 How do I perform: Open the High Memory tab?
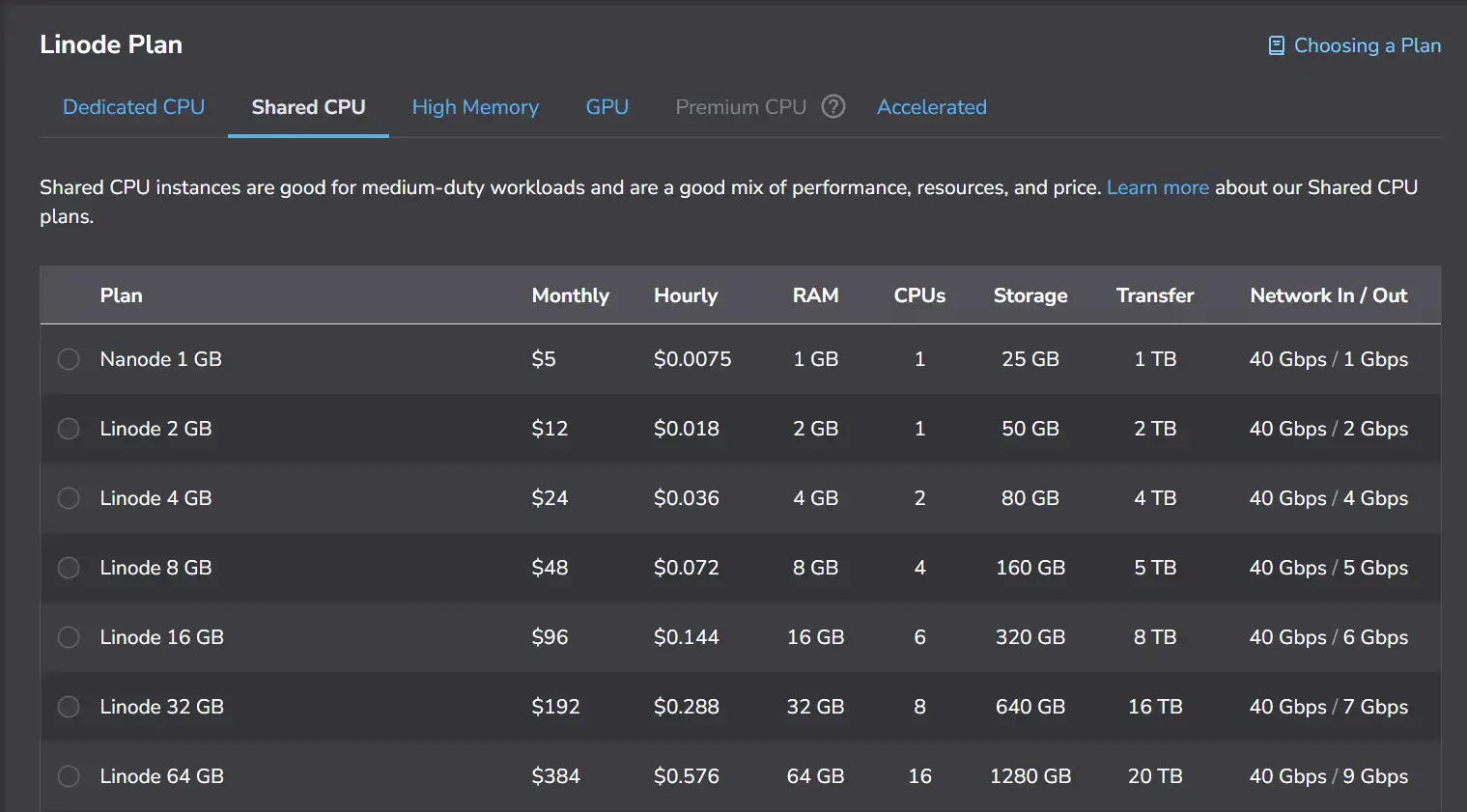coord(475,107)
